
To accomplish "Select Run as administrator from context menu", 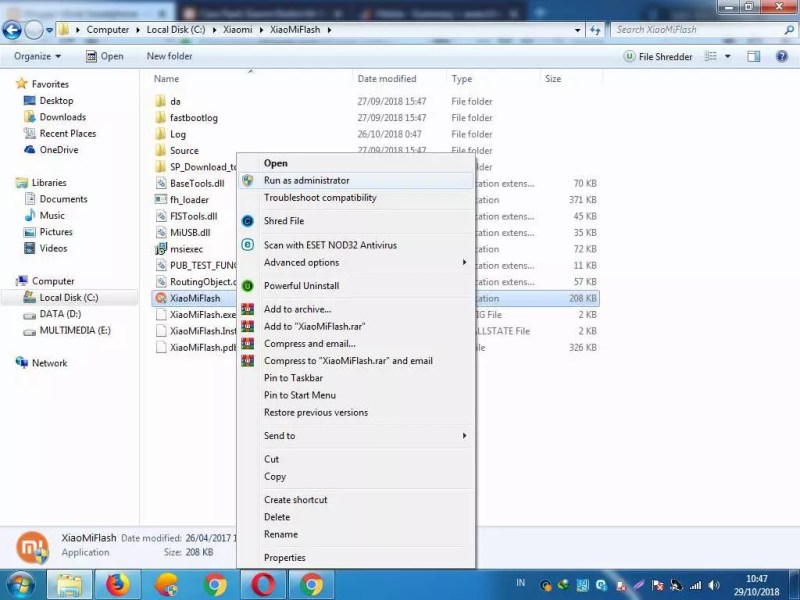I will 356,181.
